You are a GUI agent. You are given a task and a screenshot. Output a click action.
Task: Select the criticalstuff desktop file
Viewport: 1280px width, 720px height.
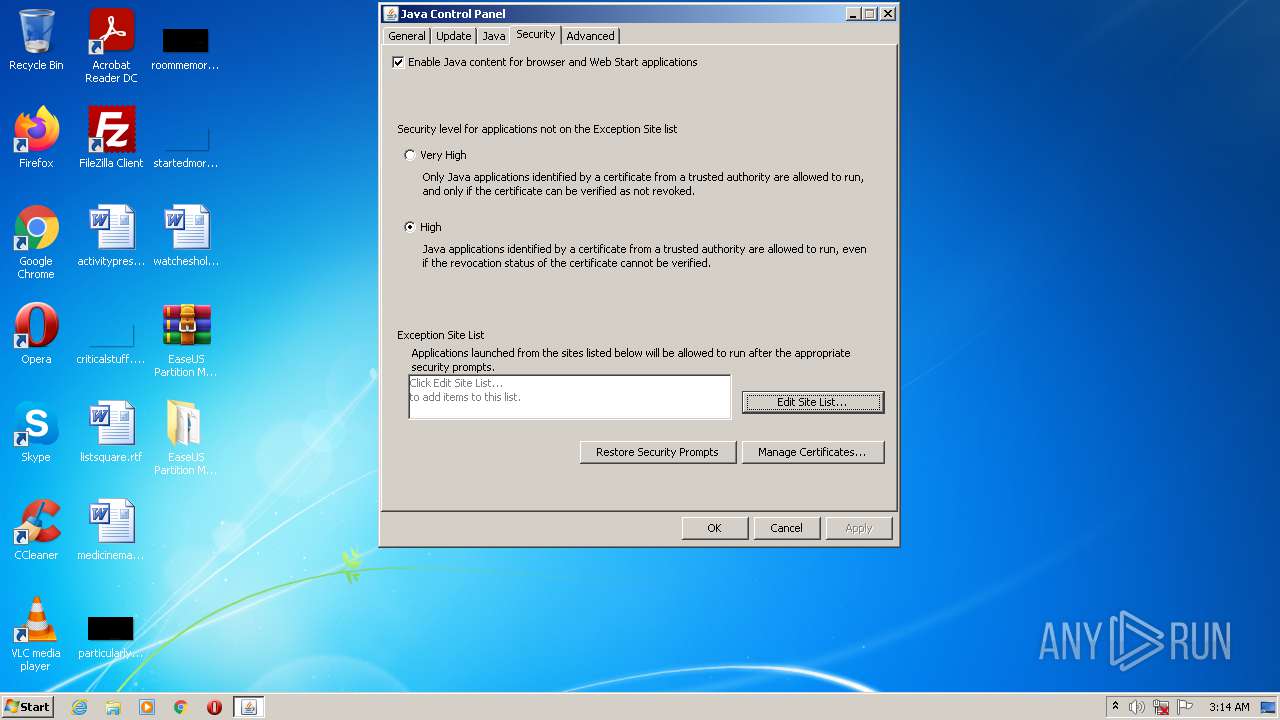click(x=111, y=342)
